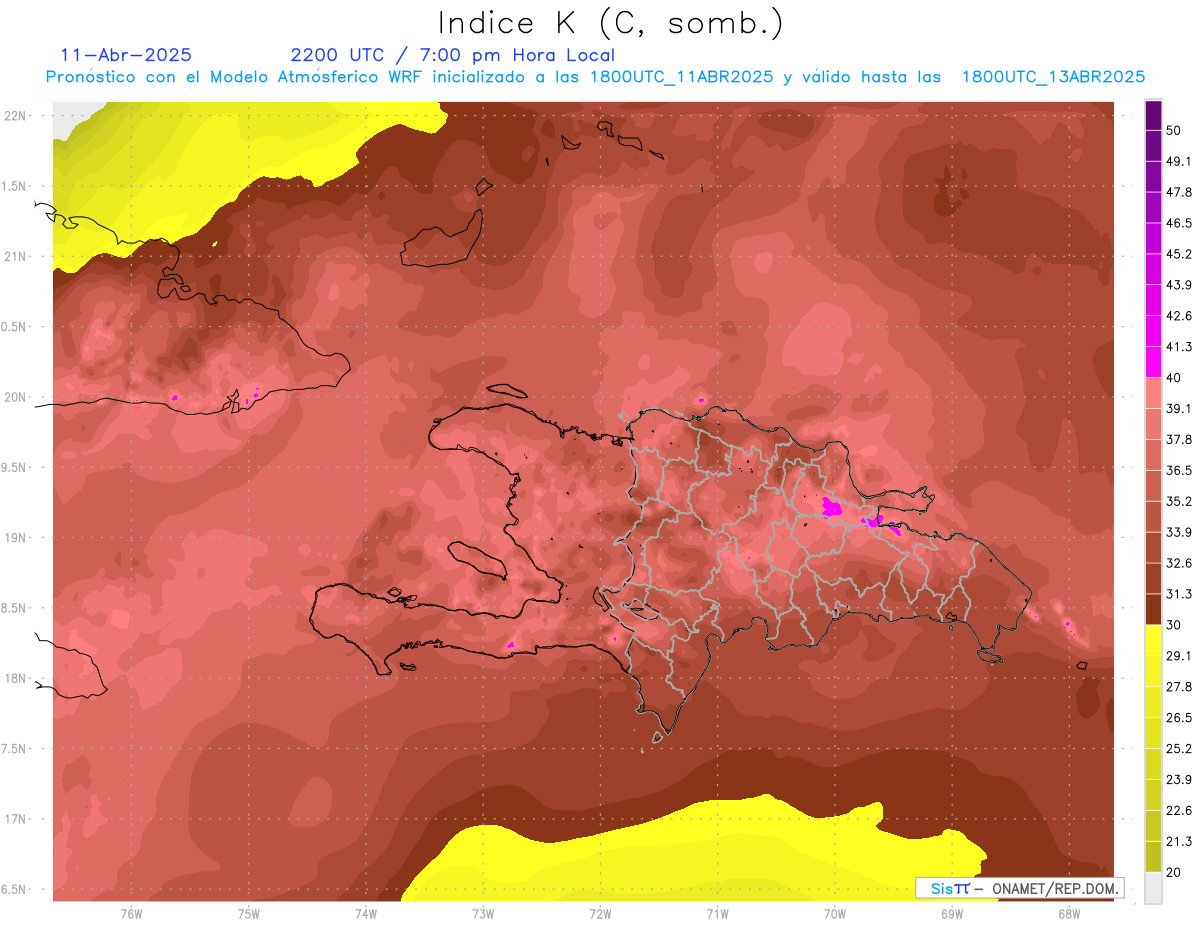Click '2200 UTC / 7:00 pm Hora Local'

(453, 55)
